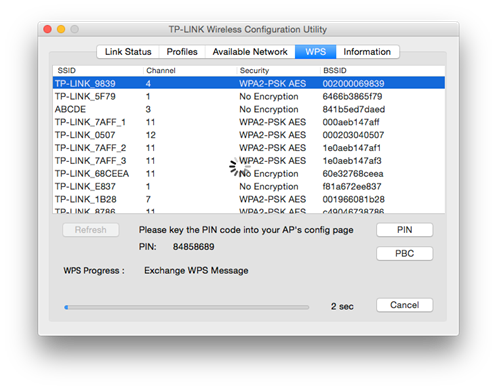
Task: Open the Information tab
Action: pos(367,52)
